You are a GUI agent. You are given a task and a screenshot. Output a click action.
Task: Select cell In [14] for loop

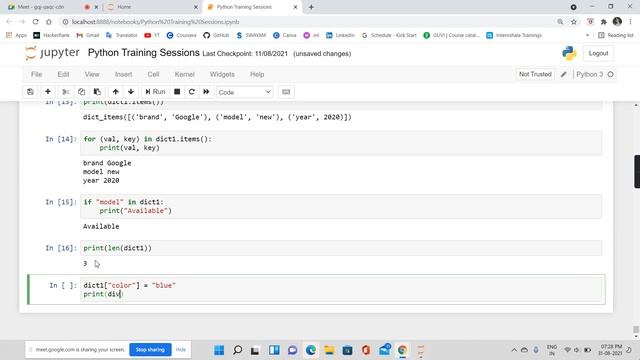click(x=341, y=143)
